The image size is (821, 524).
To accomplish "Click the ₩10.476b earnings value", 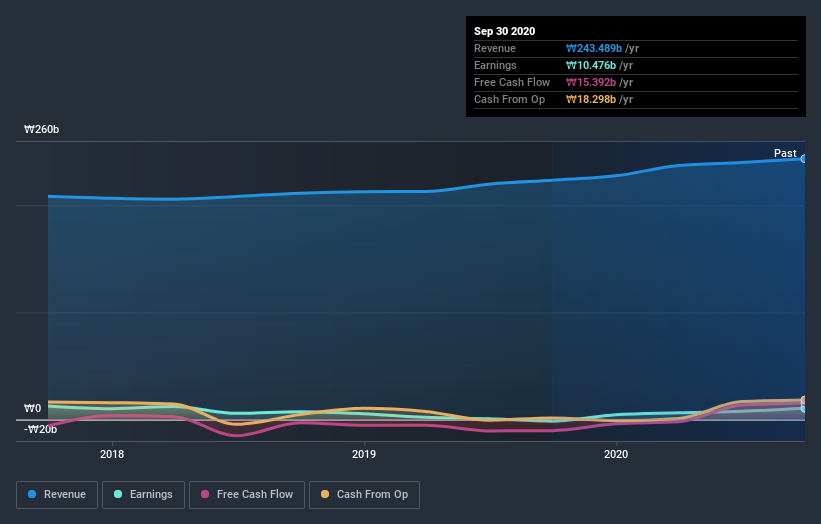I will [591, 65].
